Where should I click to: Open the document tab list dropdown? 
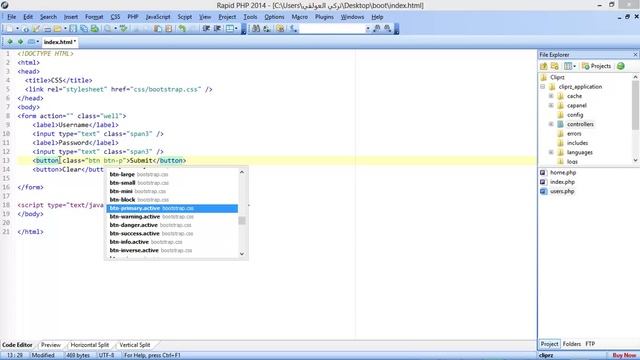[38, 42]
